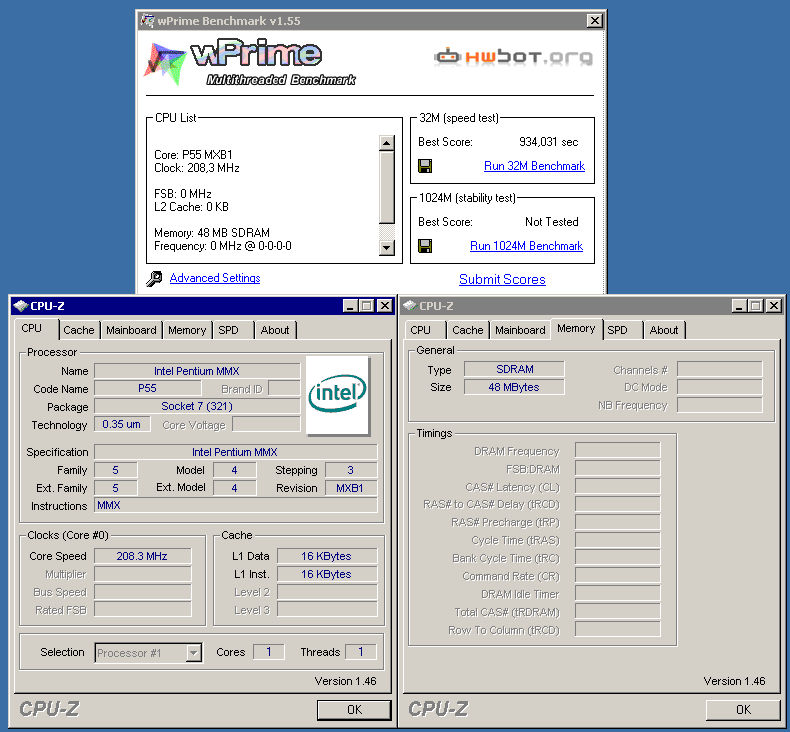Click the CPU List scroll up arrow
Screen dimensions: 790x732
tap(386, 143)
